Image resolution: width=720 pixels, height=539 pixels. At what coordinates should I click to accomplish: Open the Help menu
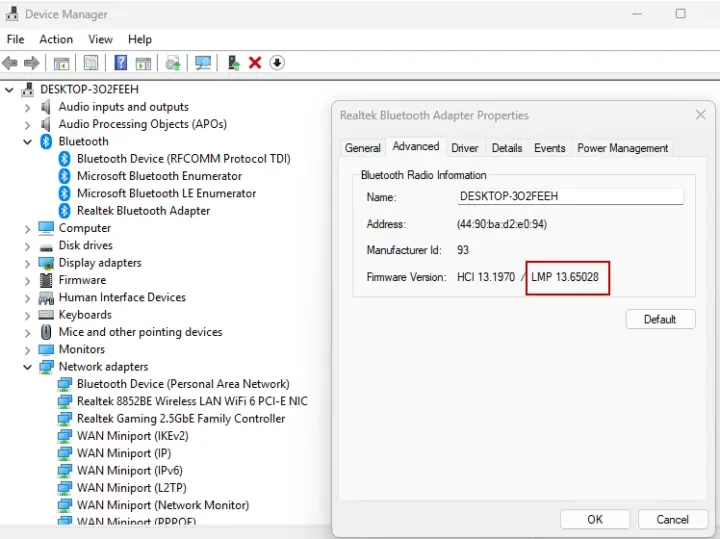tap(140, 39)
